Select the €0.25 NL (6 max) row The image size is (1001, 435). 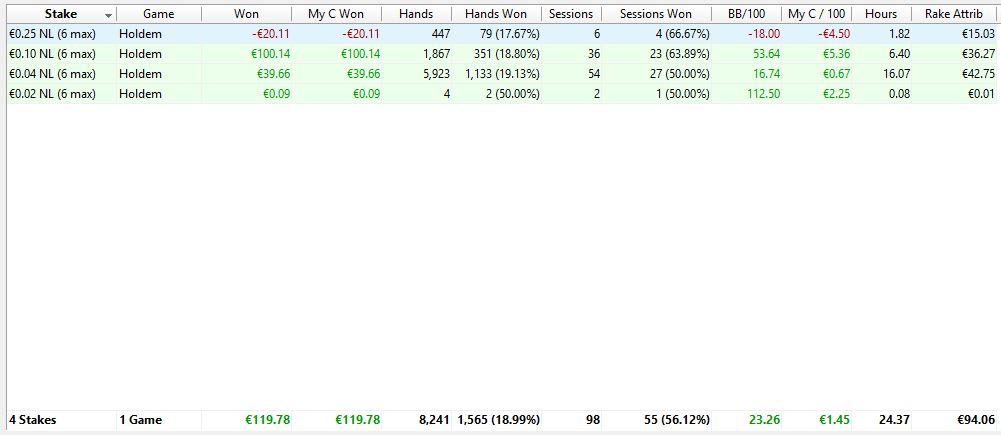(502, 34)
